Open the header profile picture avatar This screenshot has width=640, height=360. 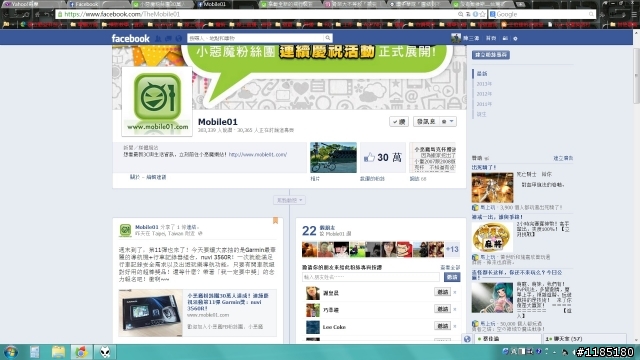tap(456, 38)
